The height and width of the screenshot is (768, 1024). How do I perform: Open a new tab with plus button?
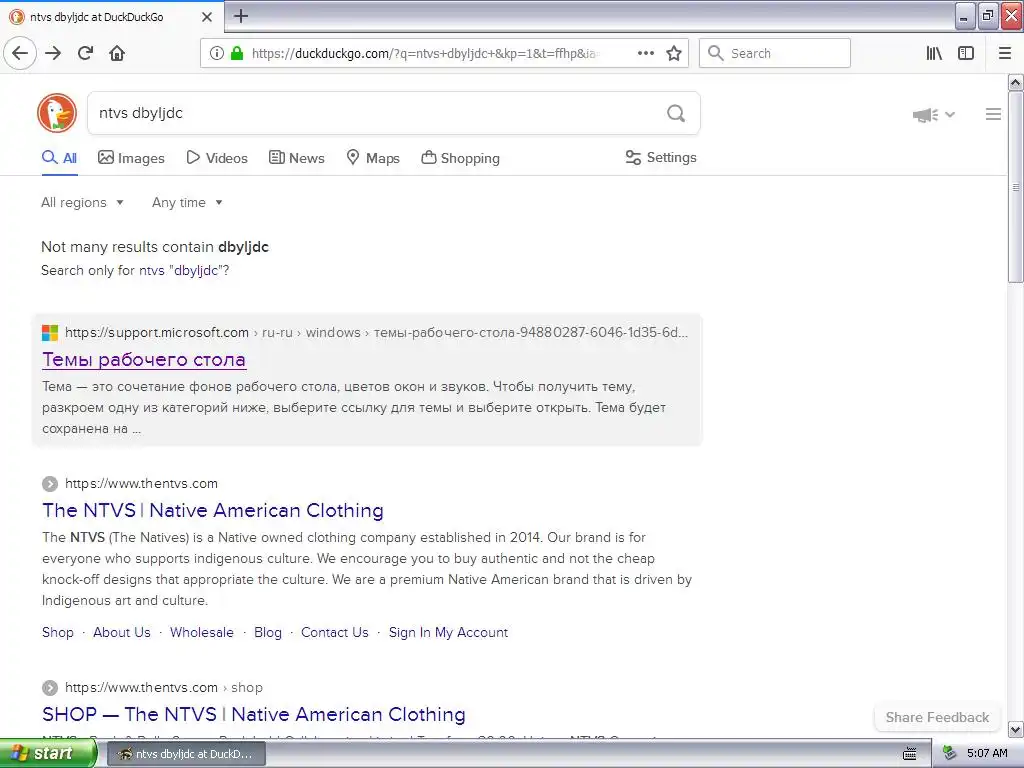(241, 16)
